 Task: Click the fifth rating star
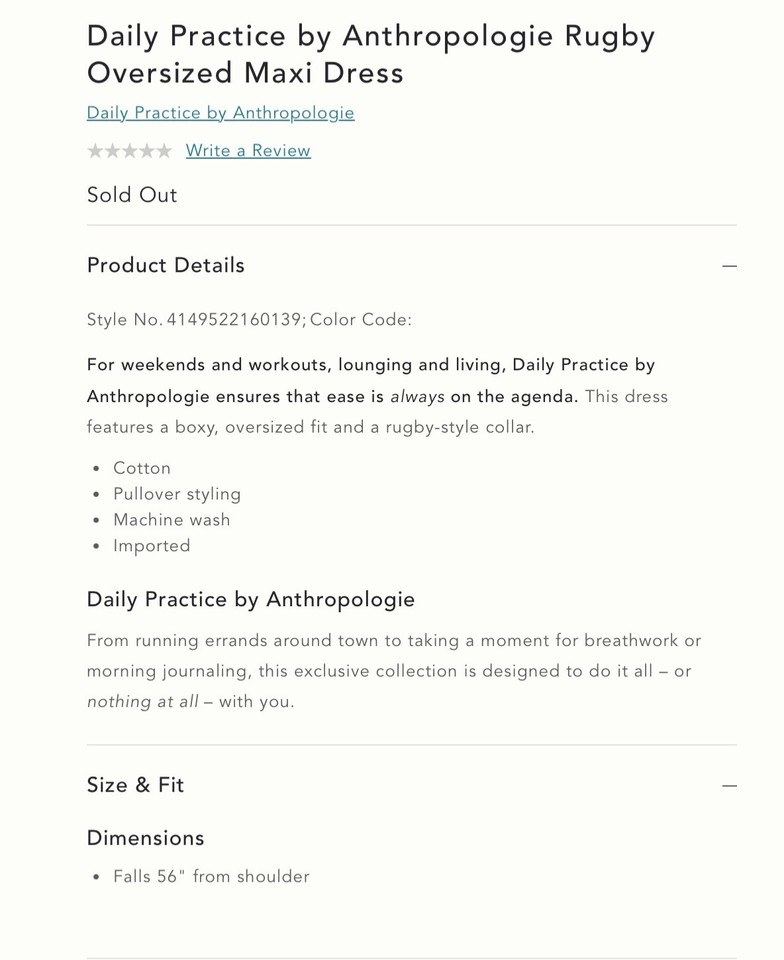164,151
